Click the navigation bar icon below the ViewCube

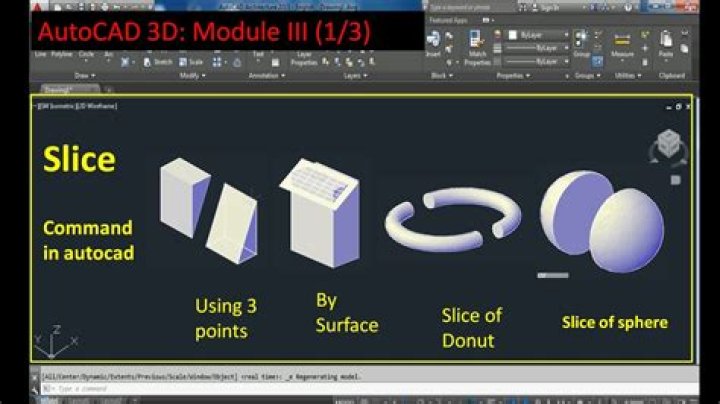coord(675,180)
